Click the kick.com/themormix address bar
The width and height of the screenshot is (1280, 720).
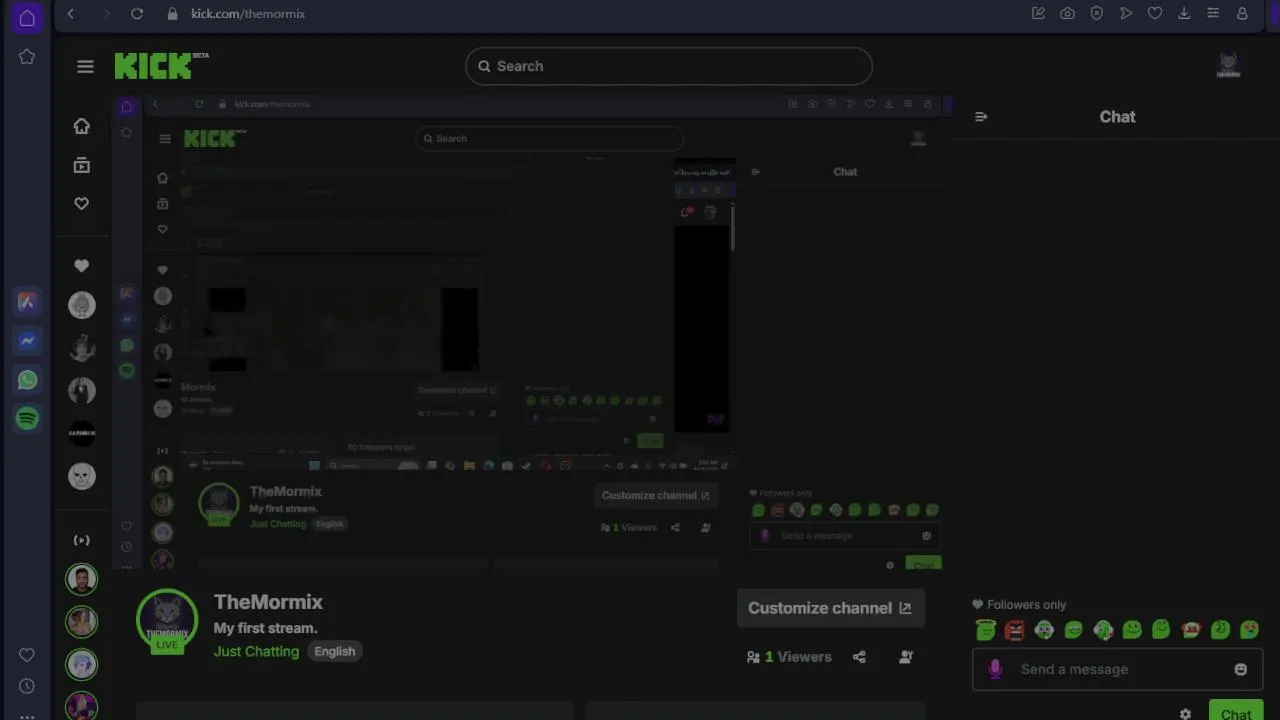point(248,13)
